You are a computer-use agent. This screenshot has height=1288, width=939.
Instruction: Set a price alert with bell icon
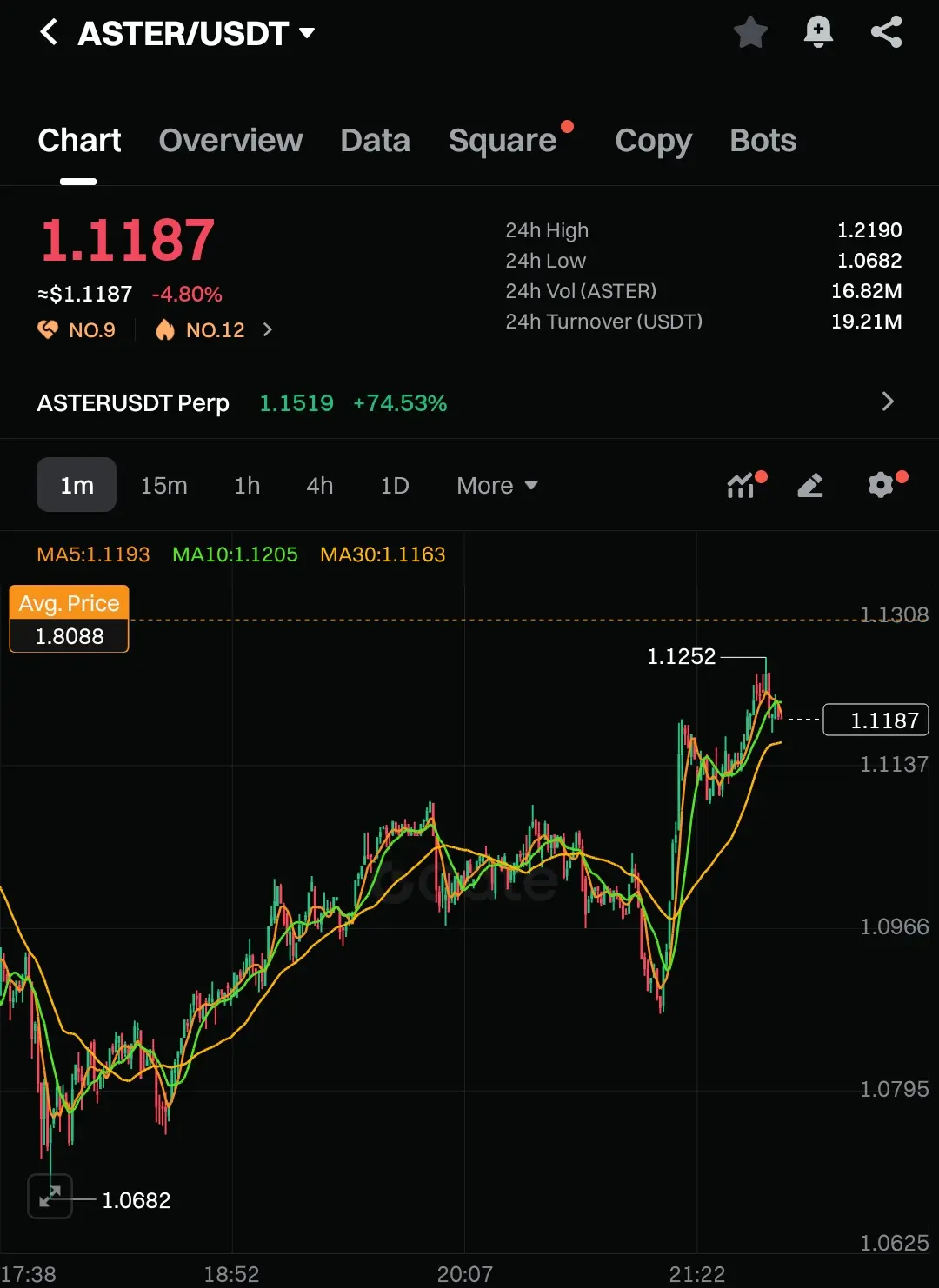818,33
